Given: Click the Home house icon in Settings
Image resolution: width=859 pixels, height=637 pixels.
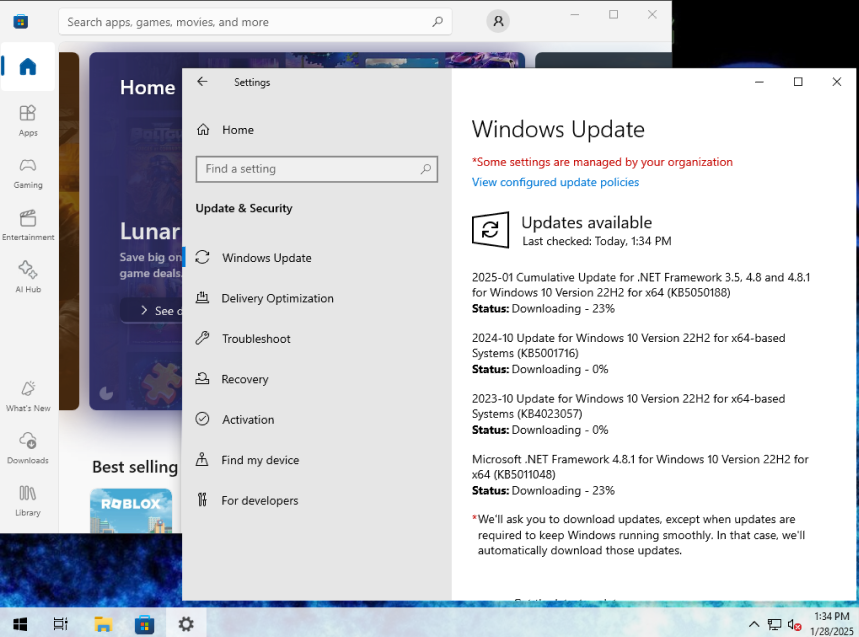Looking at the screenshot, I should [203, 130].
